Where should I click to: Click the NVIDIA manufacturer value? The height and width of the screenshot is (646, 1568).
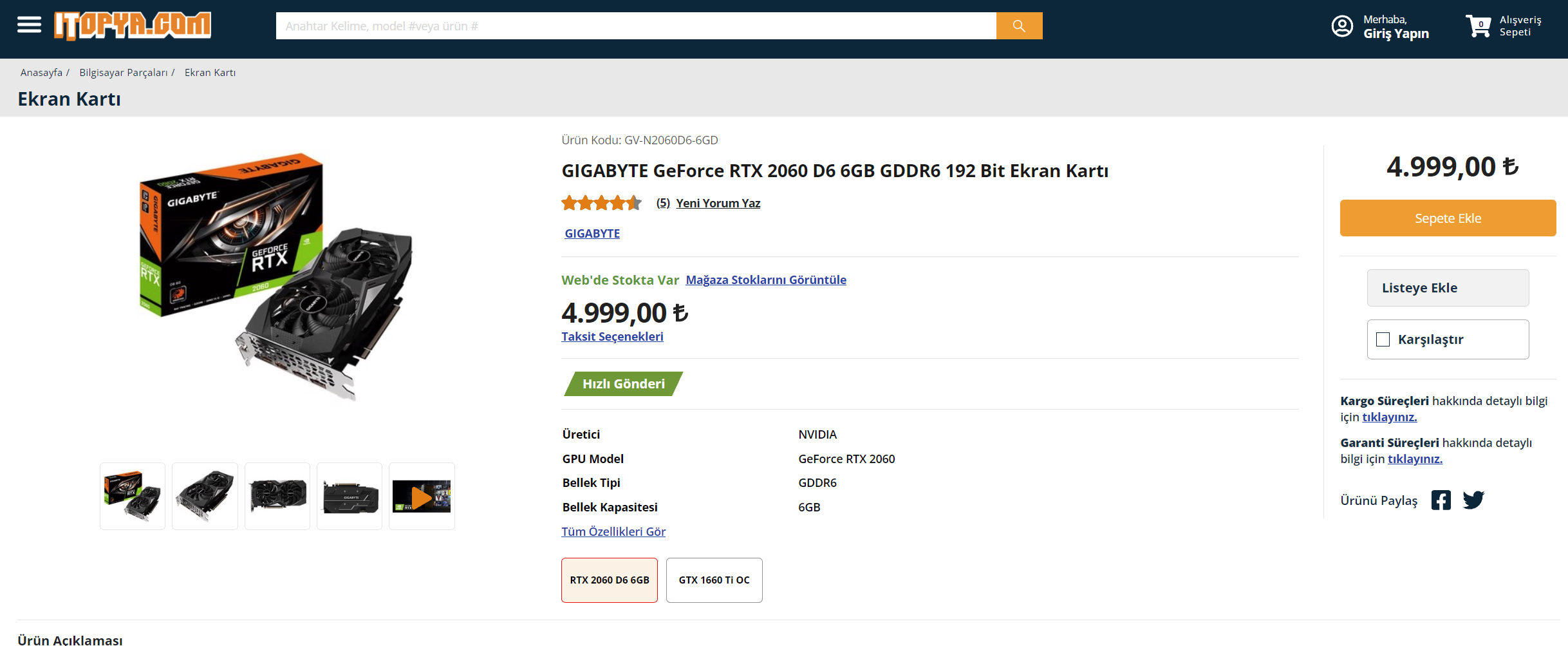(x=817, y=435)
